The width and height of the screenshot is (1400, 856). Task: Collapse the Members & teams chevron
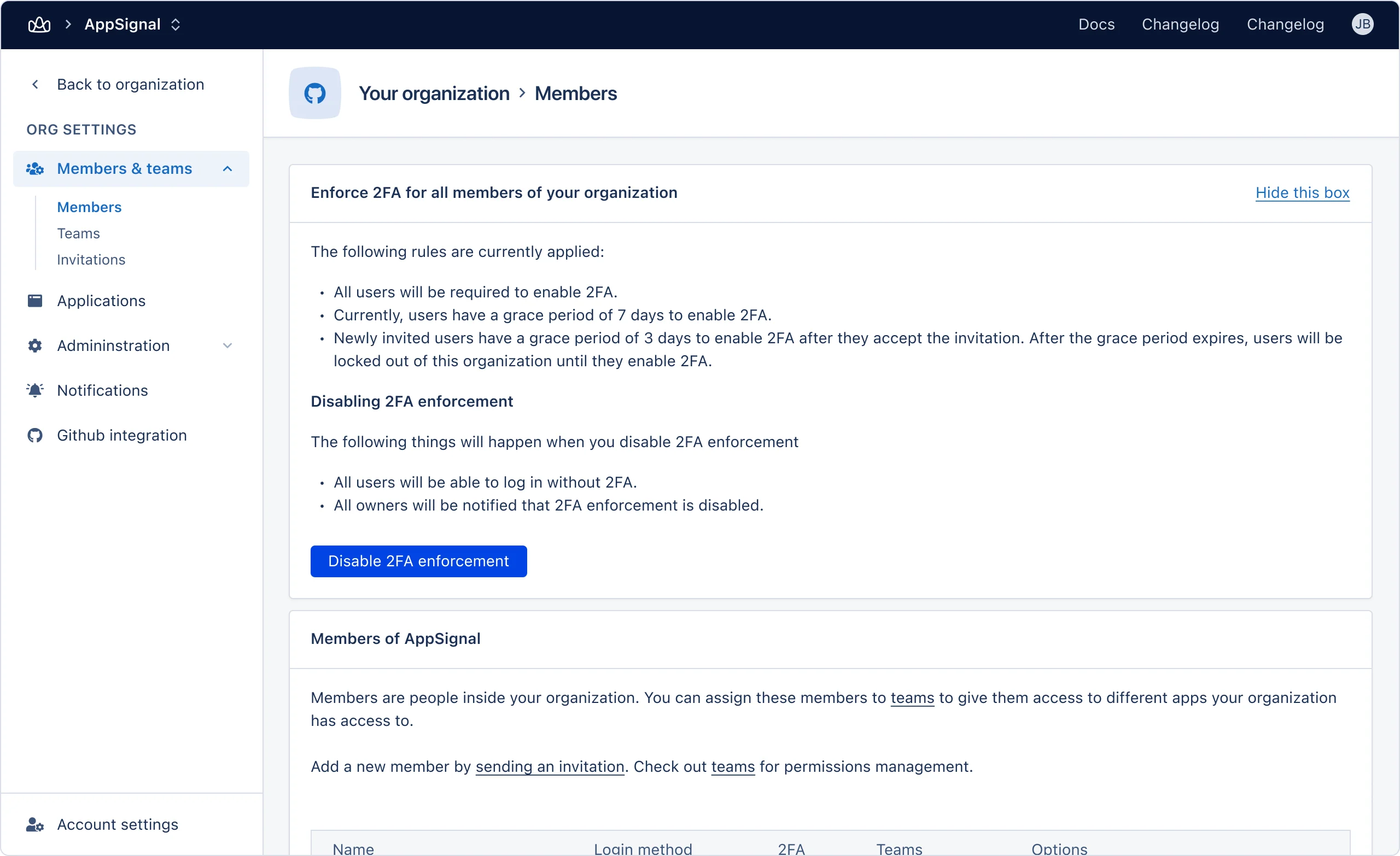tap(227, 169)
